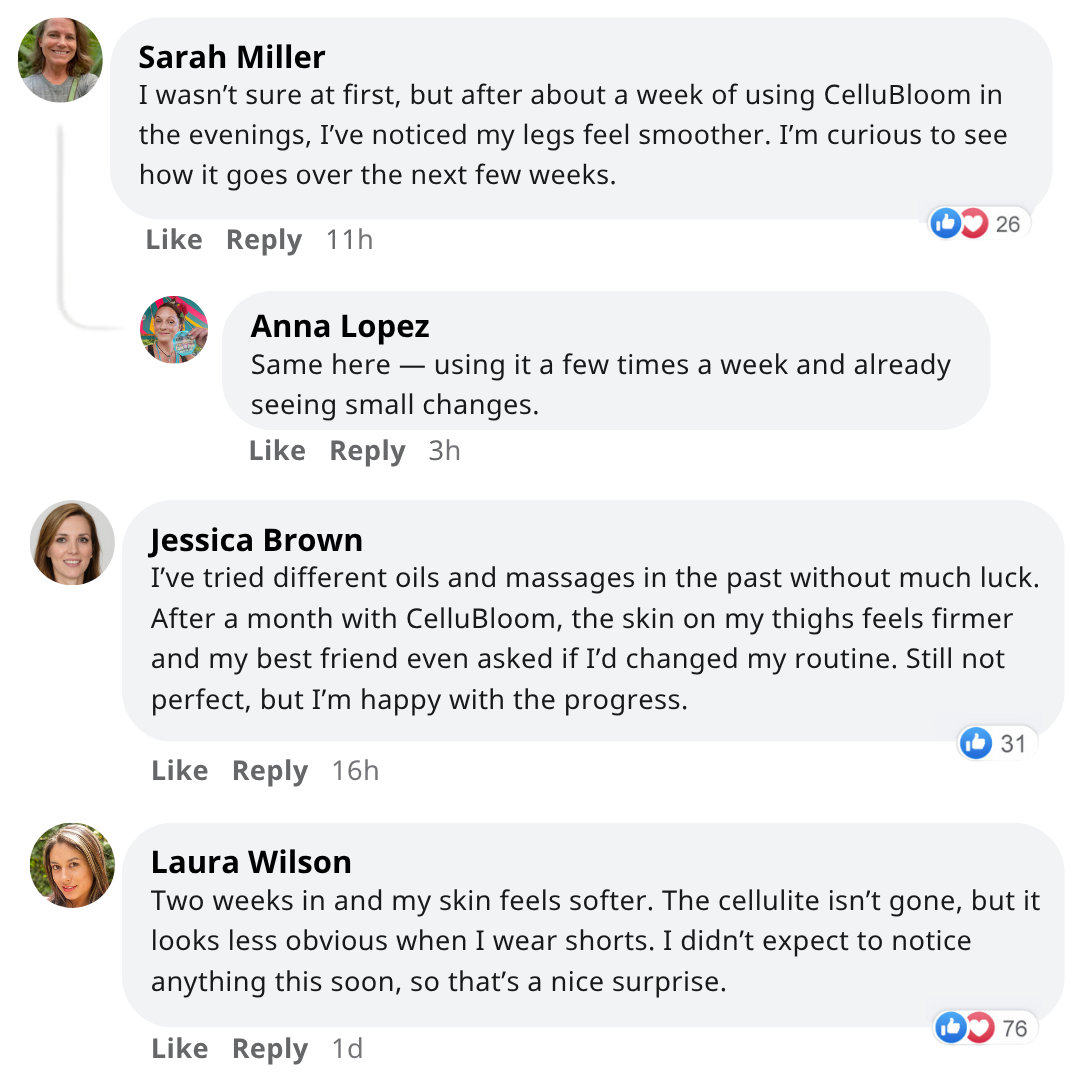Like Laura Wilson's comment
1080x1080 pixels.
(x=180, y=1049)
